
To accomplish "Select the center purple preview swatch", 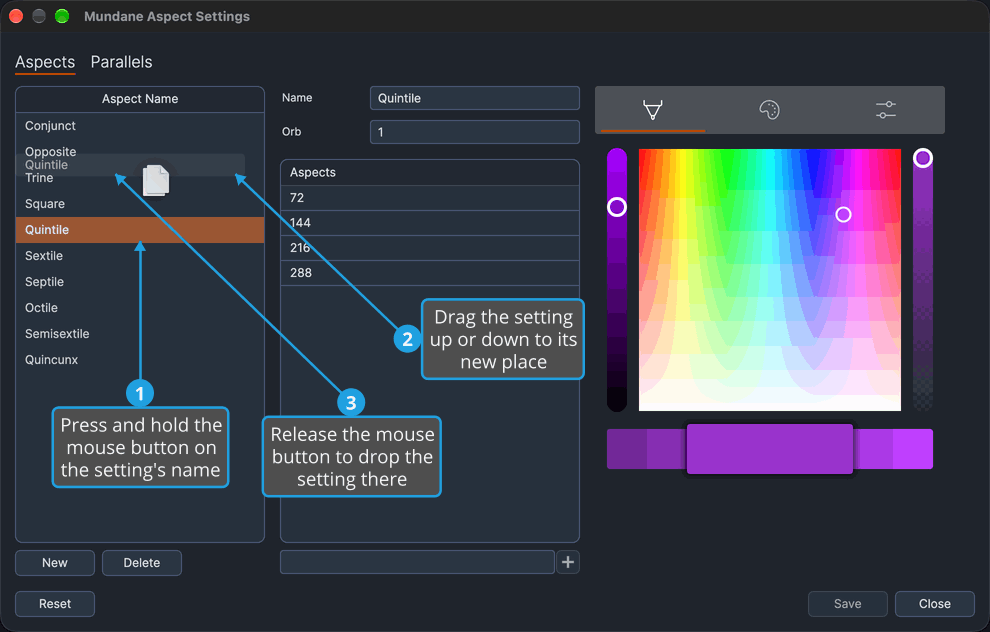I will pyautogui.click(x=770, y=449).
